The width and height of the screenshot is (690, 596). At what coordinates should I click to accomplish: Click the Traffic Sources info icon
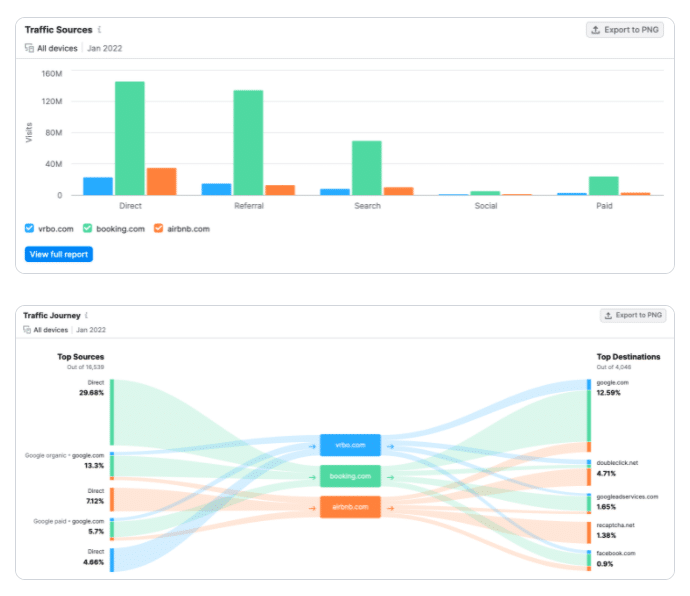click(99, 29)
